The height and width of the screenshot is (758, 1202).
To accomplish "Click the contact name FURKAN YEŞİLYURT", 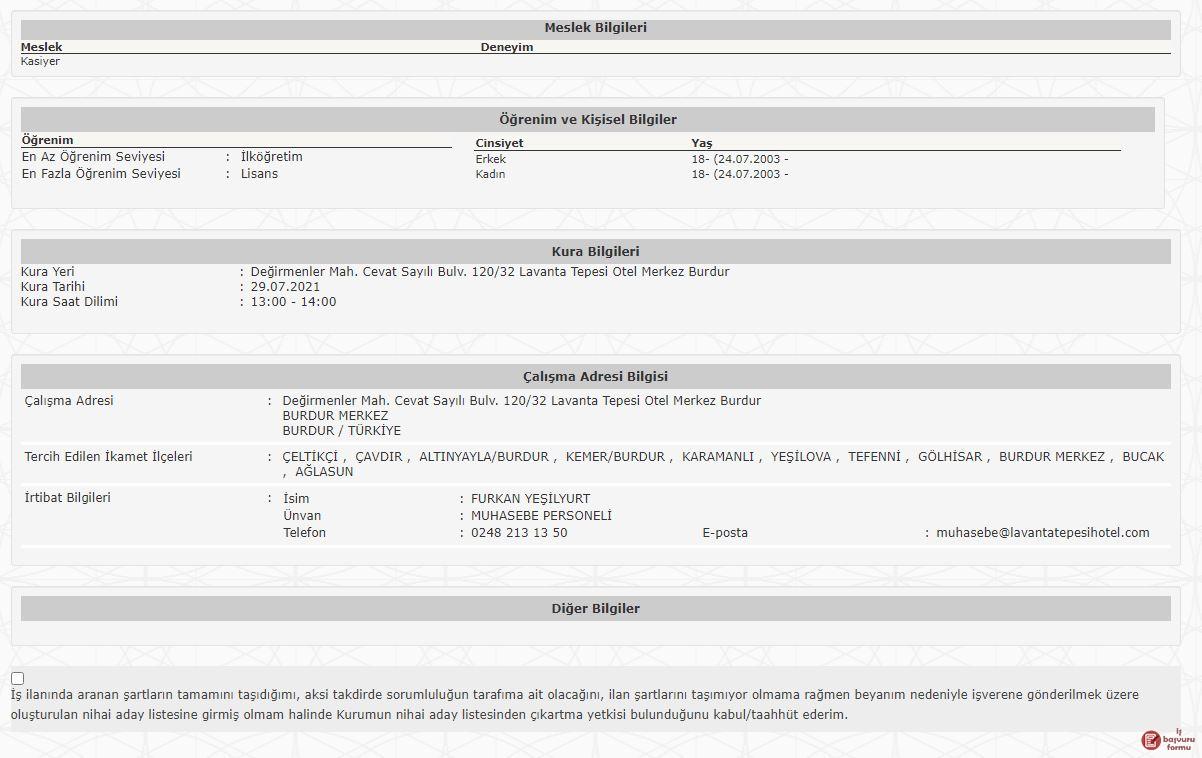I will tap(530, 499).
